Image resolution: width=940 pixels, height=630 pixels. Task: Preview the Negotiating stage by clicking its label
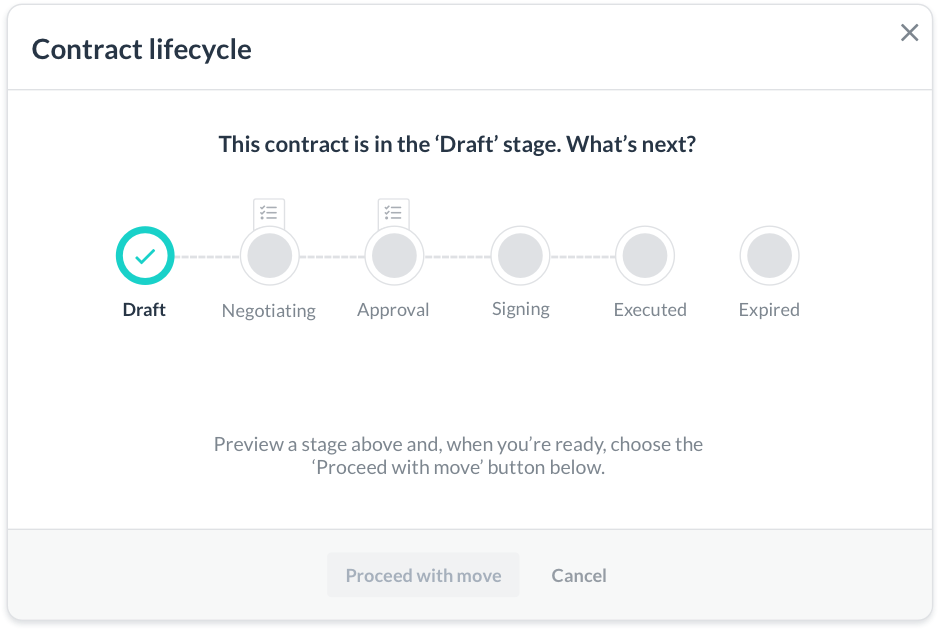[268, 311]
